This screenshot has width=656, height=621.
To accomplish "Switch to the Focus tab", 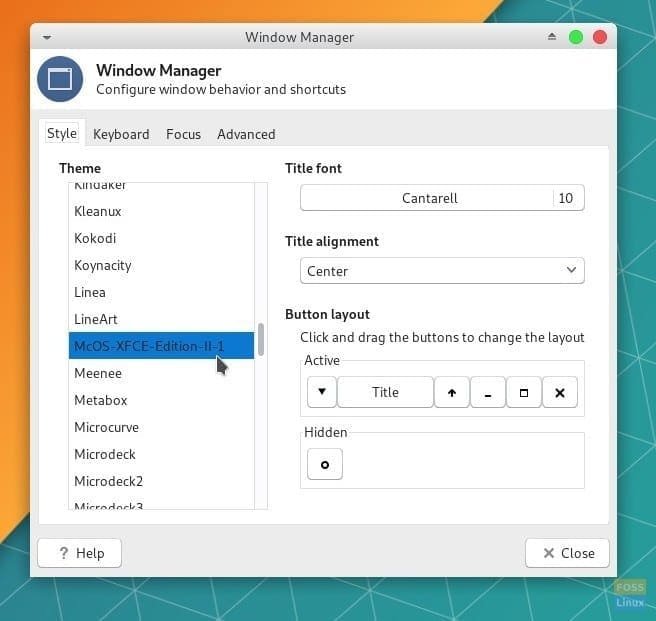I will [183, 134].
